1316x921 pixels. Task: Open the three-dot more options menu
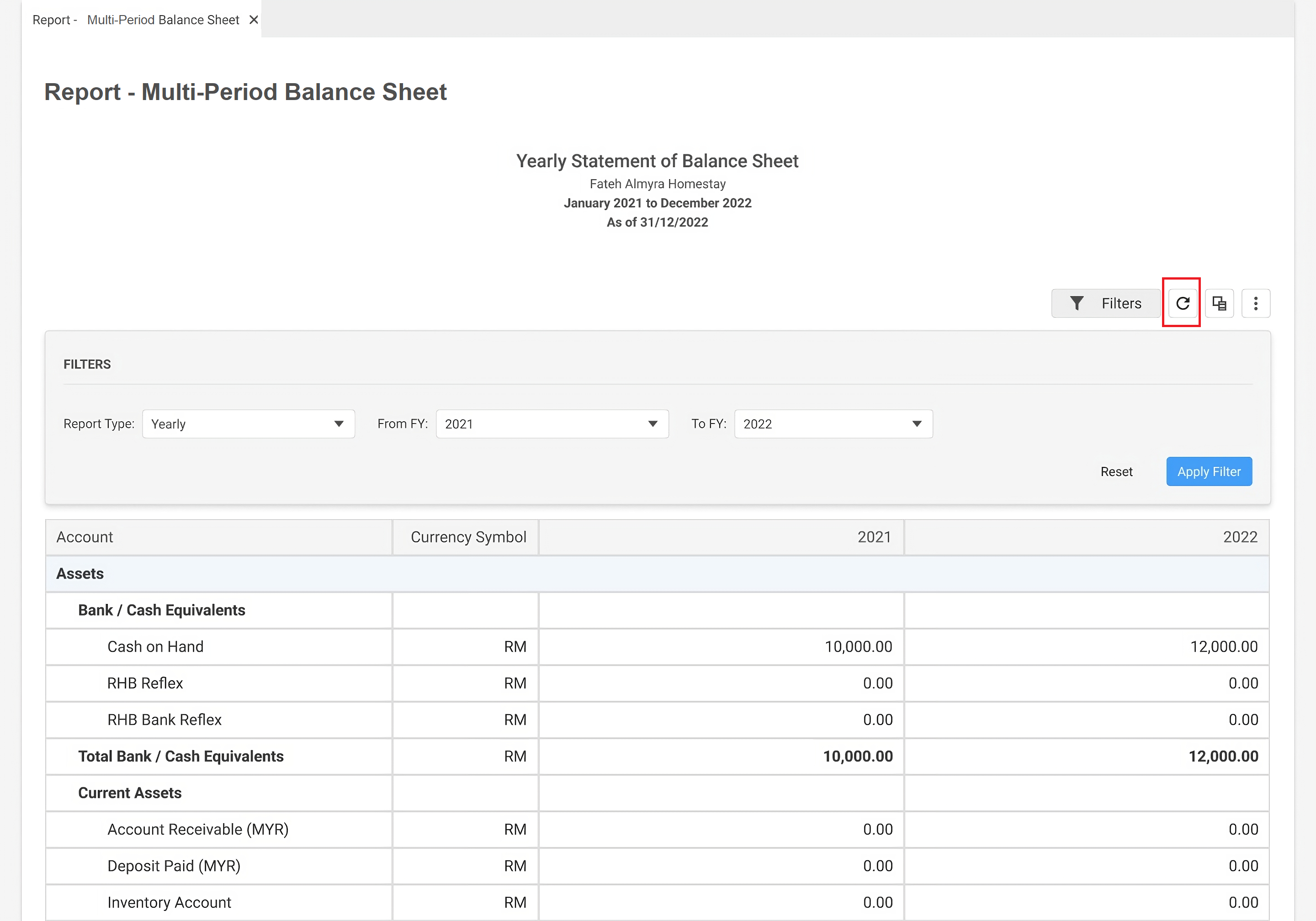coord(1255,303)
